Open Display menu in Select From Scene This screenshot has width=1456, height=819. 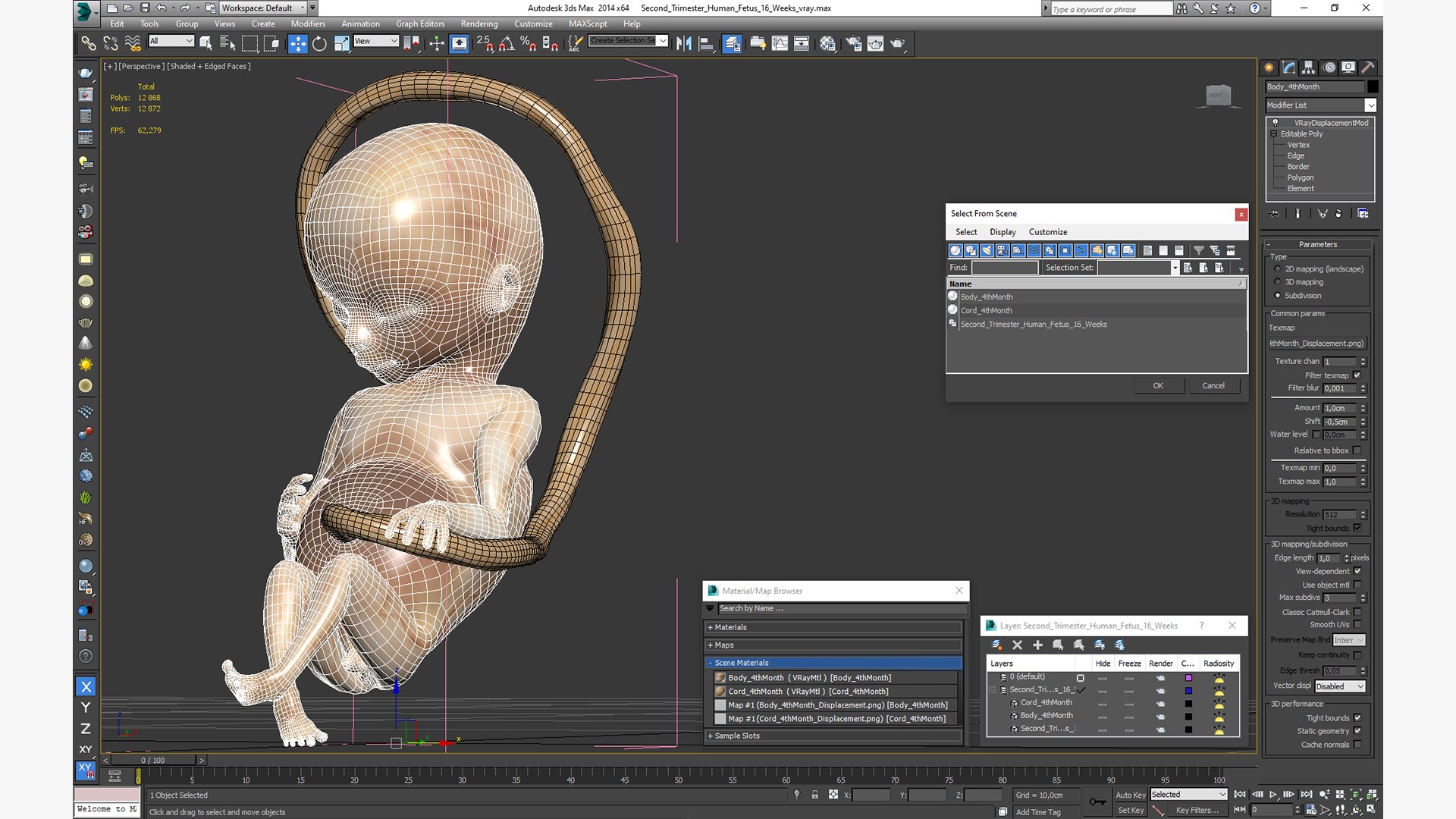pos(1003,232)
